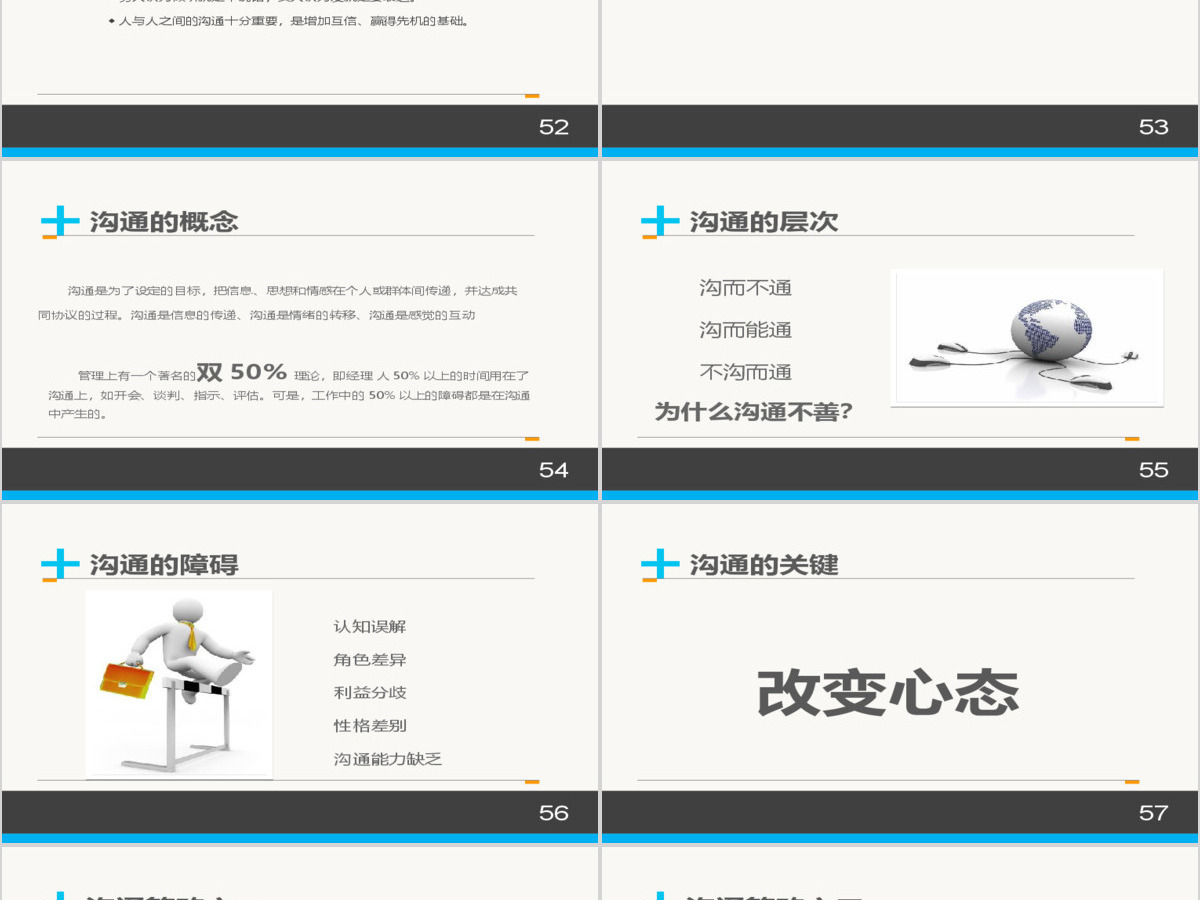The image size is (1200, 900).
Task: Click the hurdle-jumping figure image
Action: click(x=178, y=684)
